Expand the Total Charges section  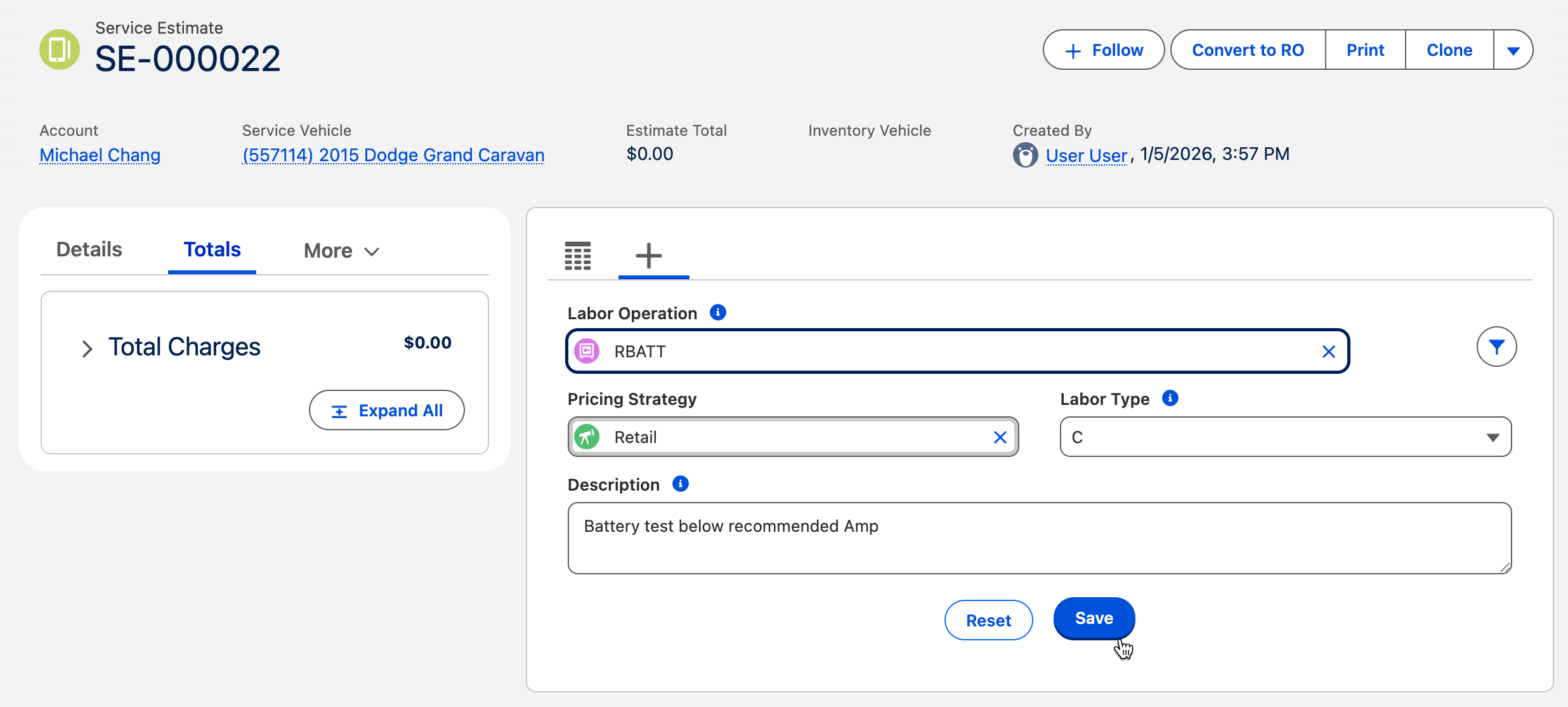pos(88,348)
